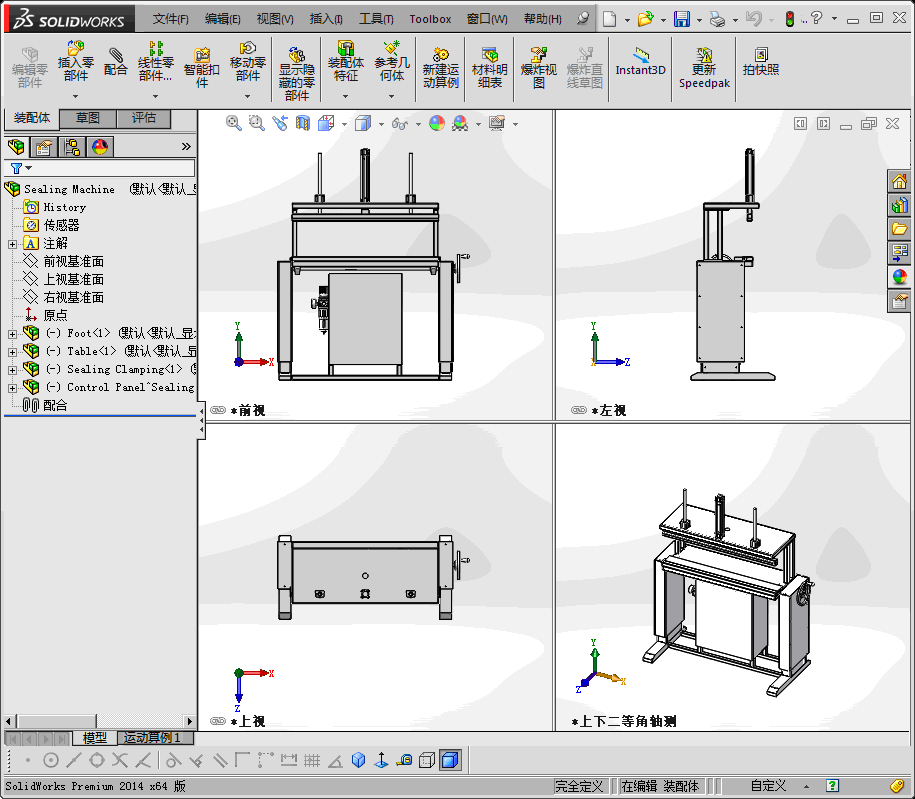Open the PropertyManager tab in feature panel
Screen dimensions: 915x799
43,148
